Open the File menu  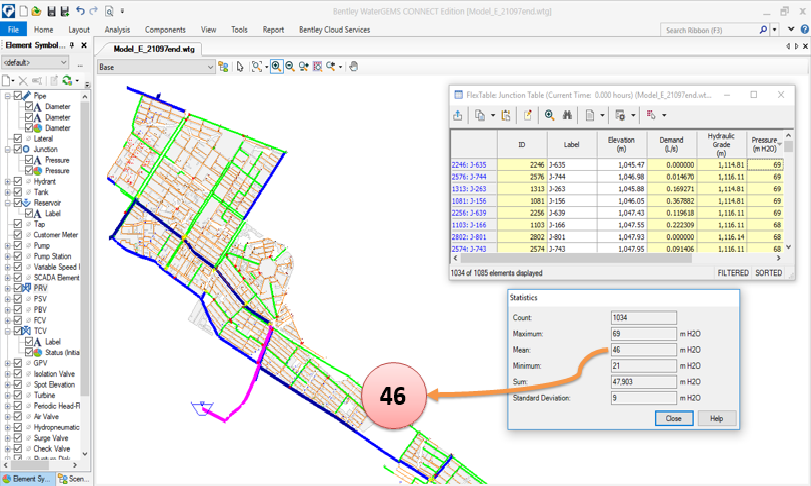(13, 29)
